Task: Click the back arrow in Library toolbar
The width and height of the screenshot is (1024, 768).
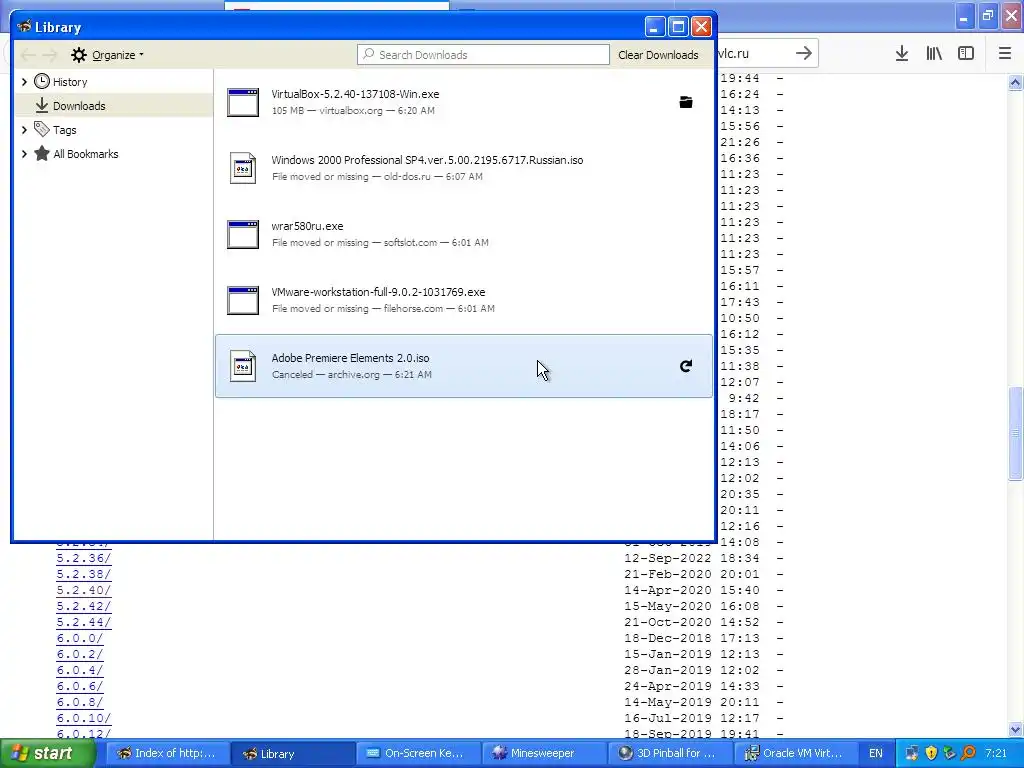Action: [28, 55]
